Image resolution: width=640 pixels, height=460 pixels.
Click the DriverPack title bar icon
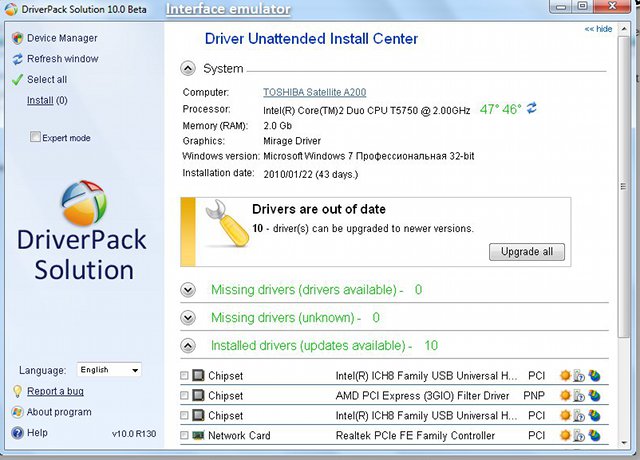coord(11,9)
